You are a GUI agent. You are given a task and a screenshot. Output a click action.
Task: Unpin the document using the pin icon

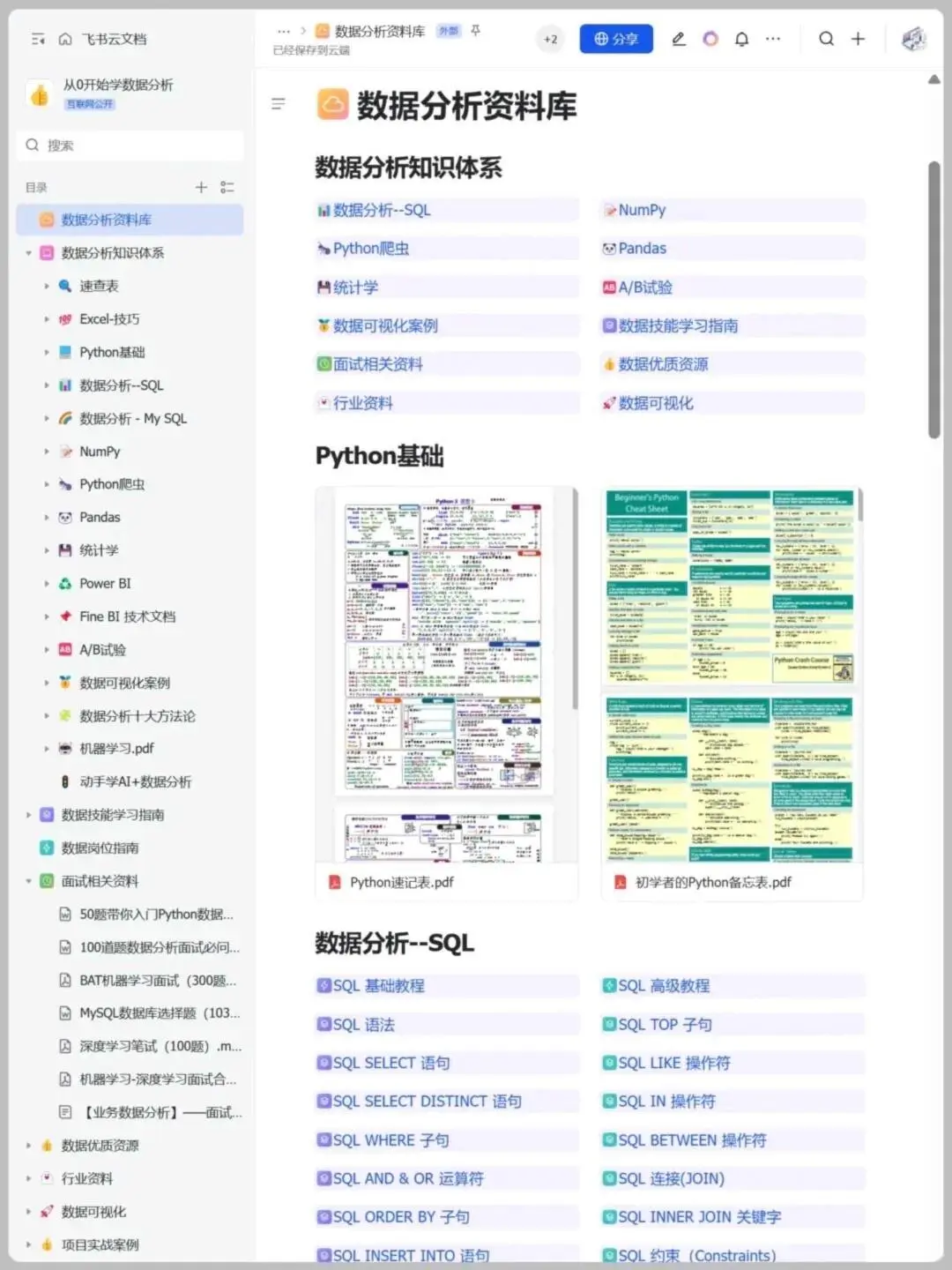[x=475, y=31]
